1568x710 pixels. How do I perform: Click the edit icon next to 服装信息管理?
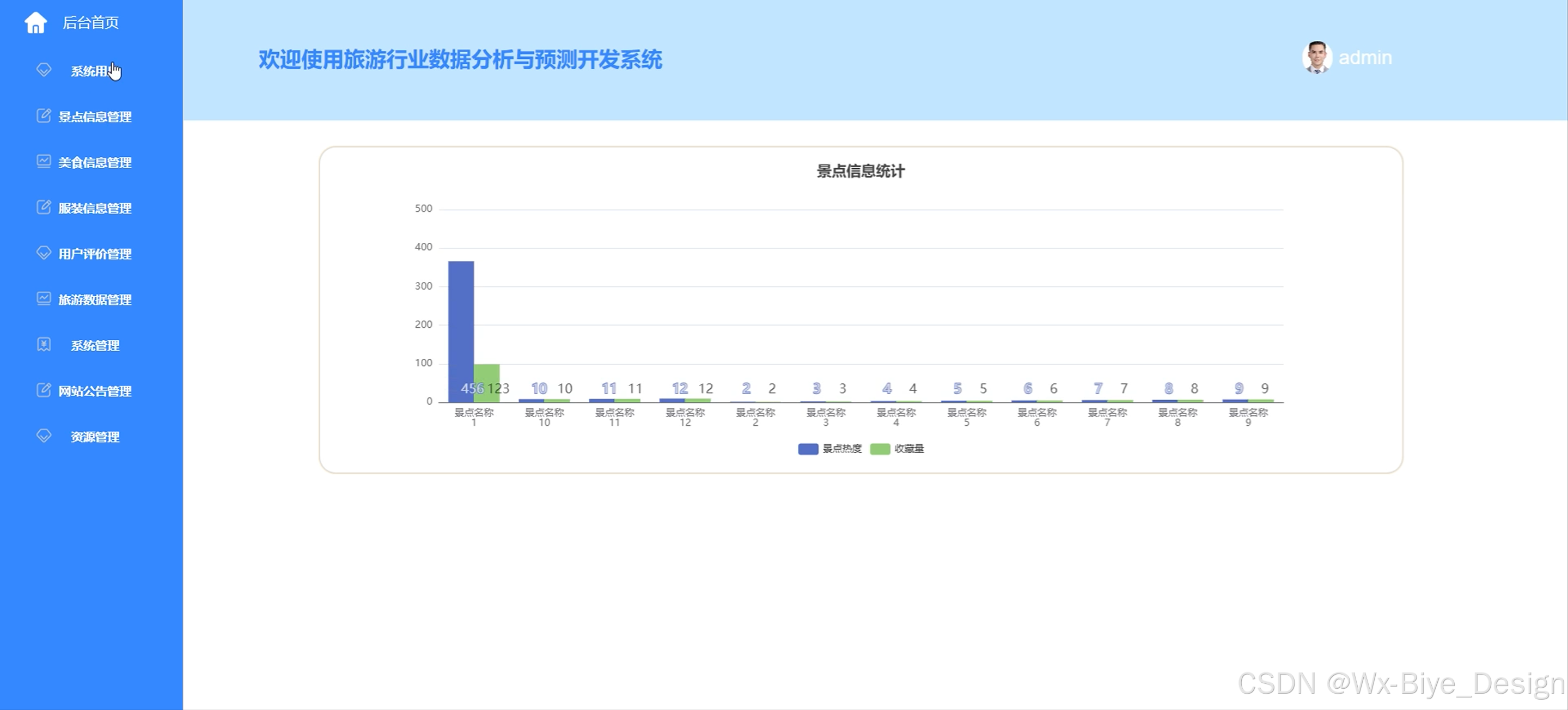tap(44, 207)
